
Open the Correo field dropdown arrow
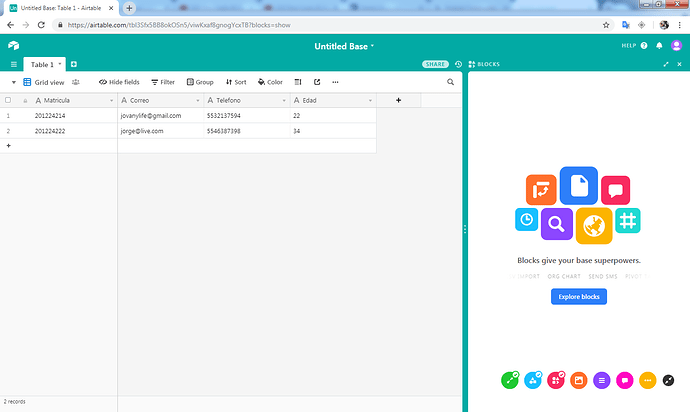pos(196,100)
